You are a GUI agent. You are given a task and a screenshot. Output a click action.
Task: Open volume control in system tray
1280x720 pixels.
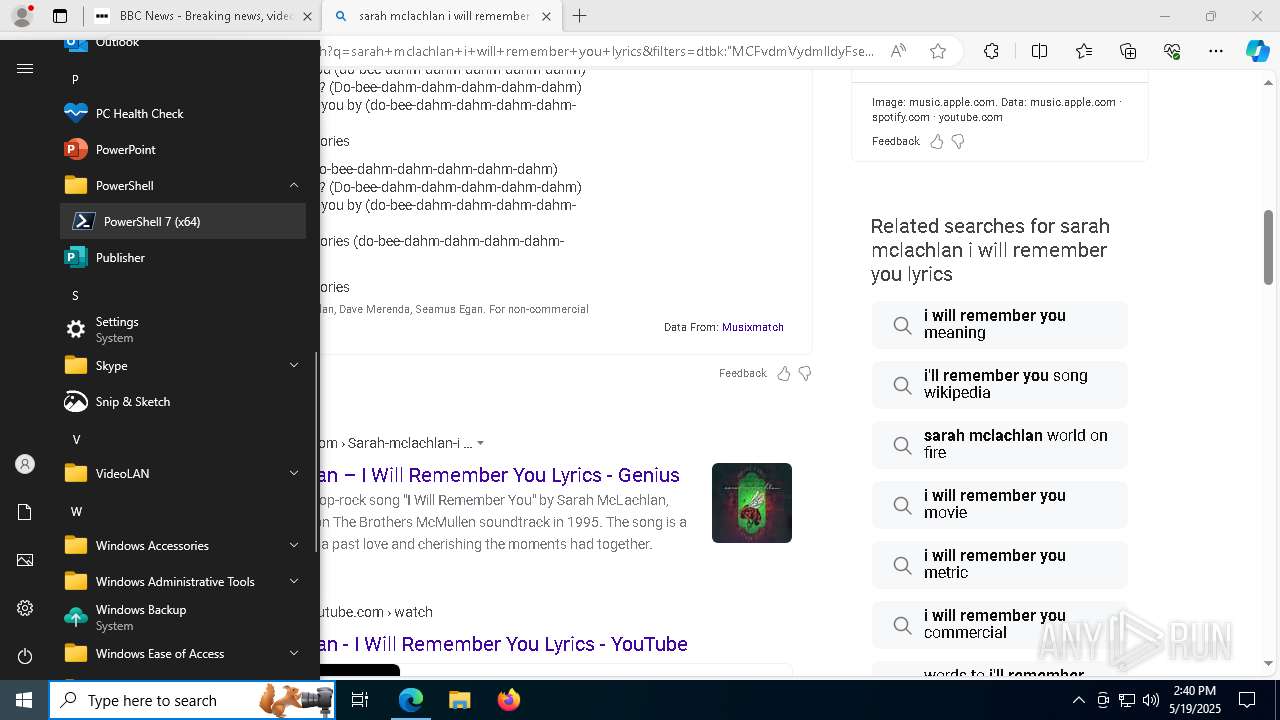[1151, 700]
